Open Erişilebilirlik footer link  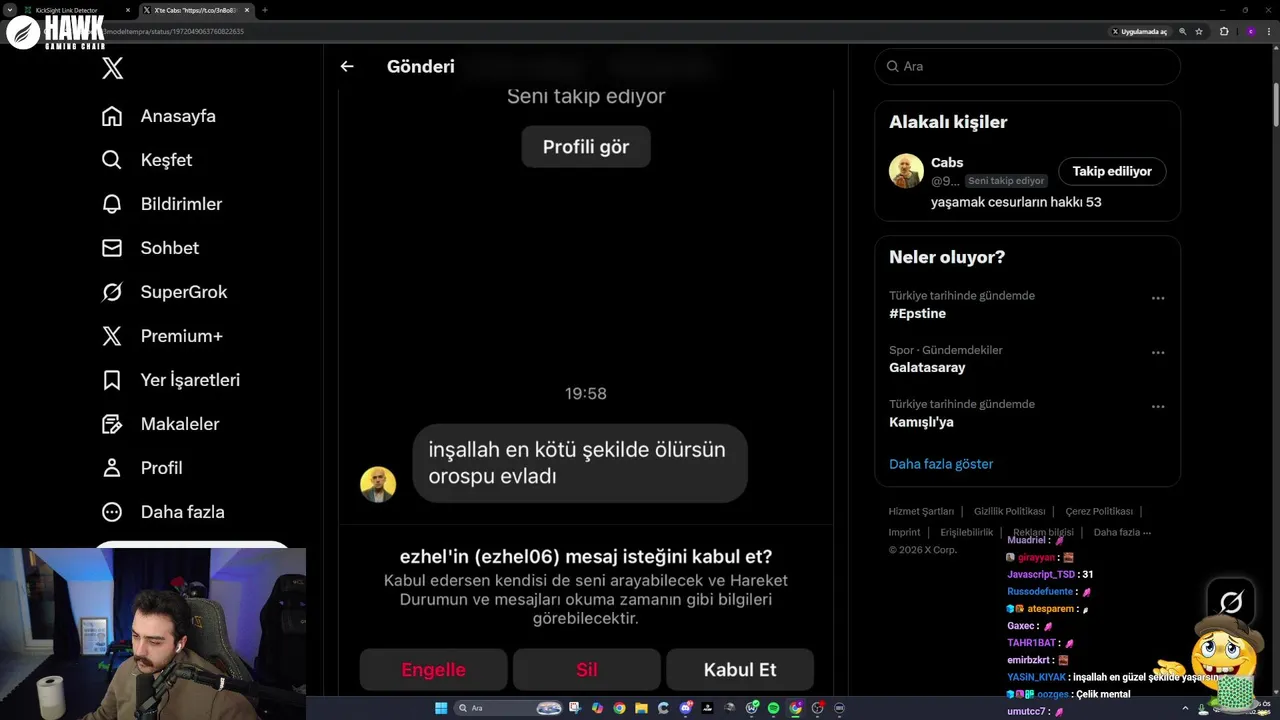point(966,532)
